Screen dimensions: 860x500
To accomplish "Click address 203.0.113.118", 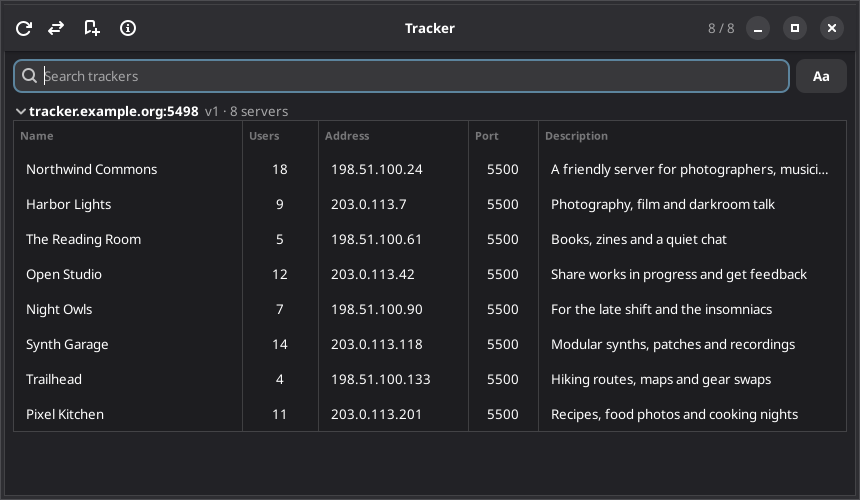I will [x=376, y=345].
